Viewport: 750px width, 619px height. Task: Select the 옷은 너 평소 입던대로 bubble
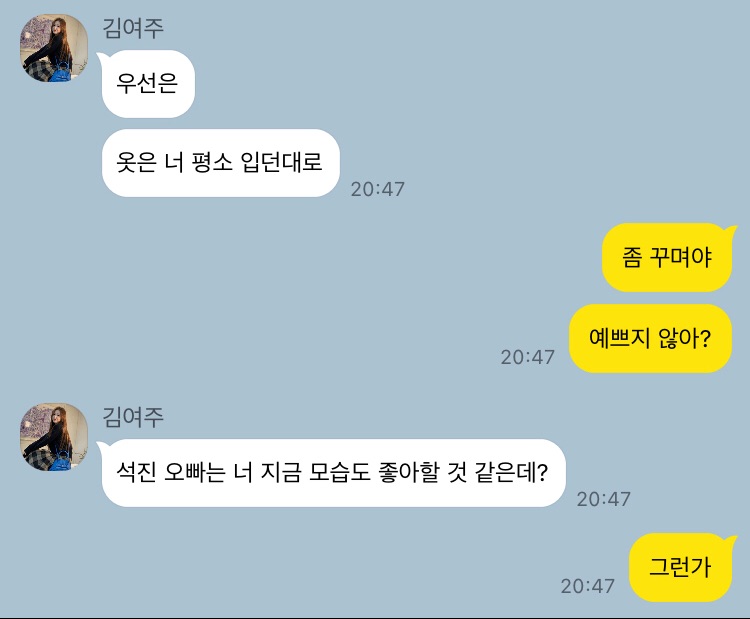221,163
